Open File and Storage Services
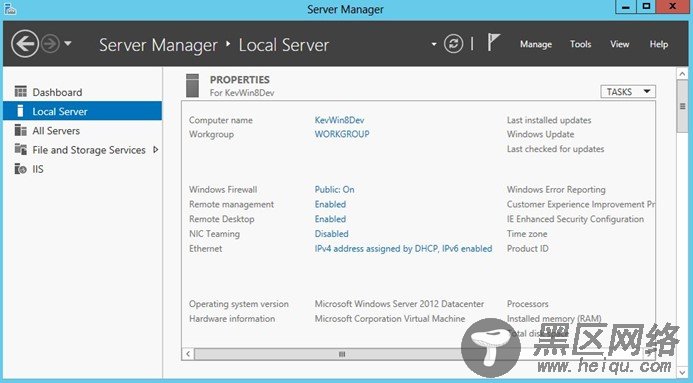Screen dimensions: 693x383 click(89, 150)
